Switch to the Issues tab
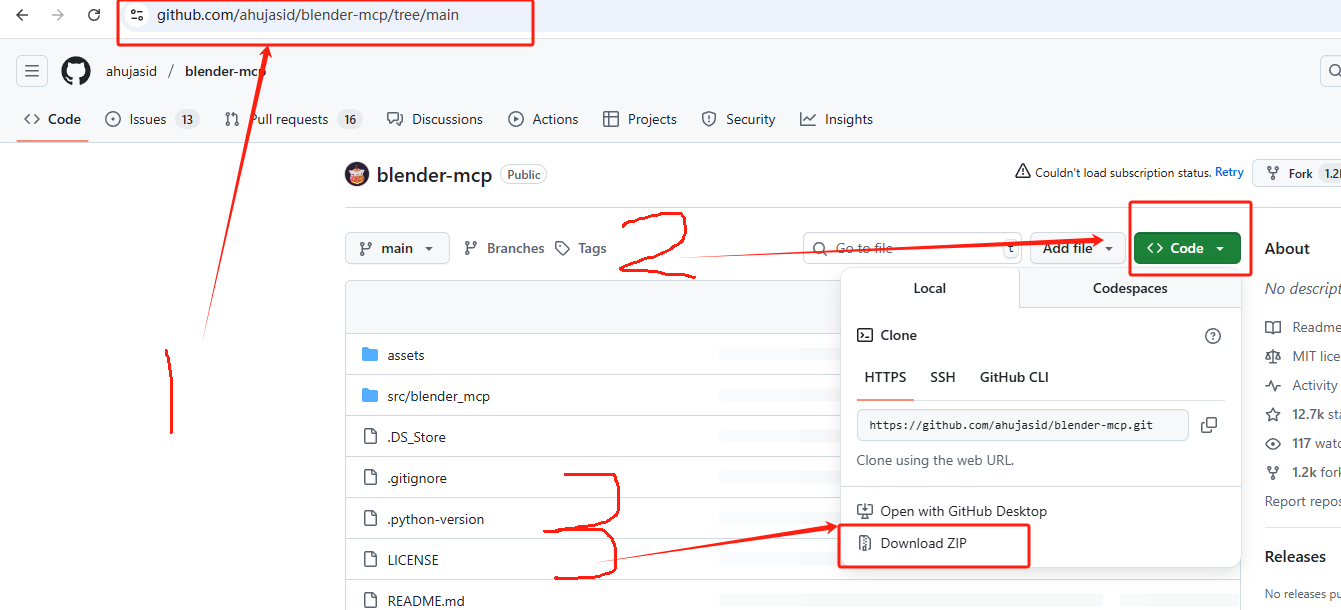 tap(152, 119)
